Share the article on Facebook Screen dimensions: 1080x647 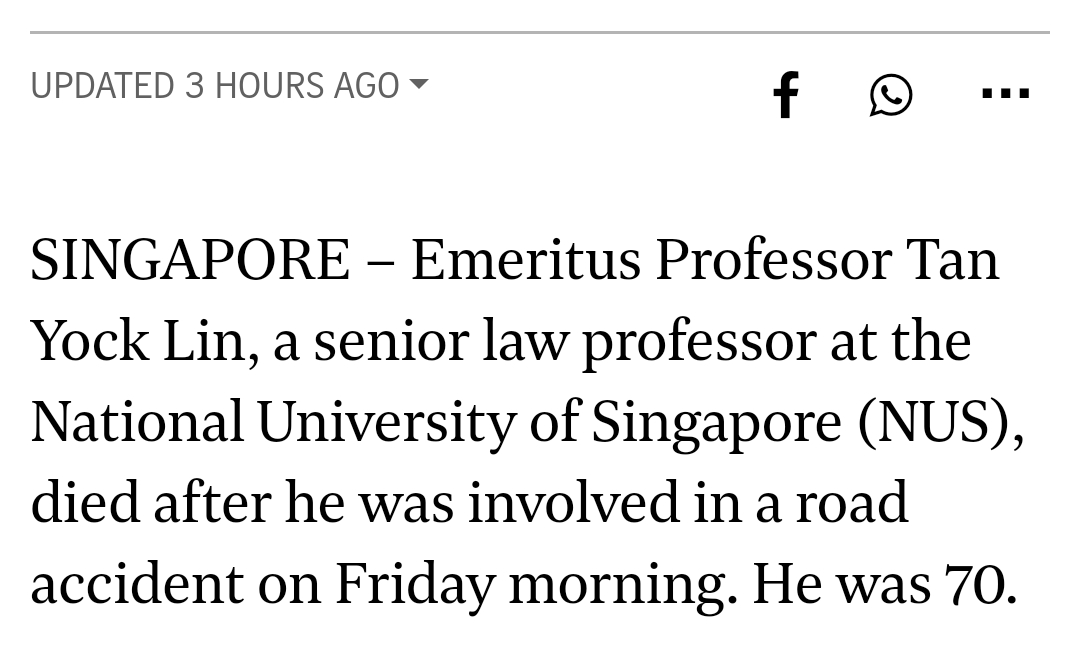click(x=787, y=95)
